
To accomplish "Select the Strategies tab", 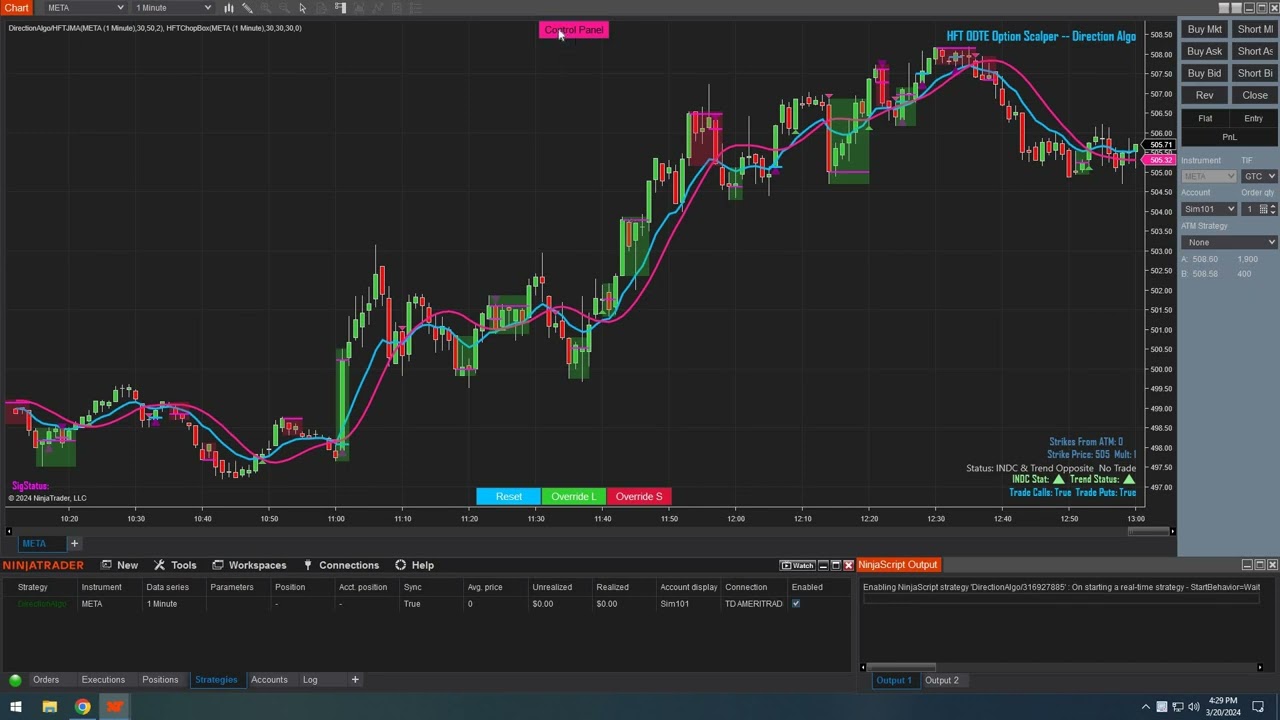I will (x=216, y=680).
